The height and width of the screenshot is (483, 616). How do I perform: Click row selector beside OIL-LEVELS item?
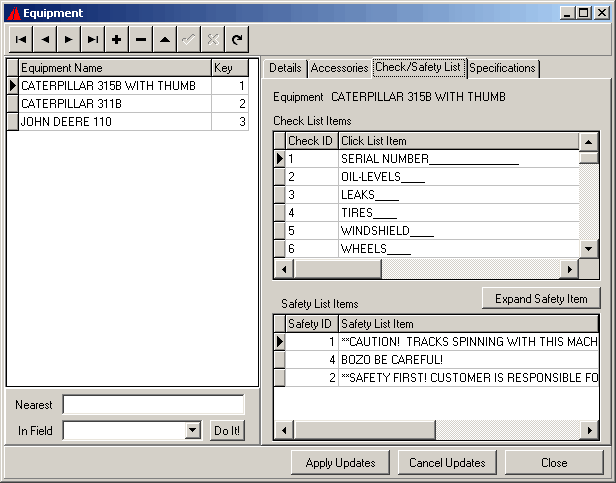[x=280, y=177]
